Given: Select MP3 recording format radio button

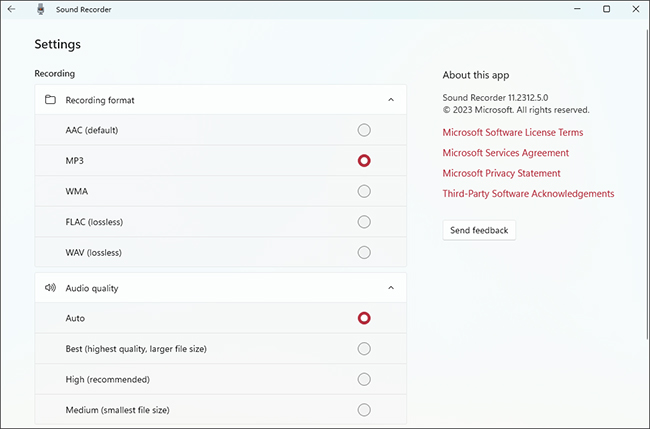Looking at the screenshot, I should [x=364, y=161].
